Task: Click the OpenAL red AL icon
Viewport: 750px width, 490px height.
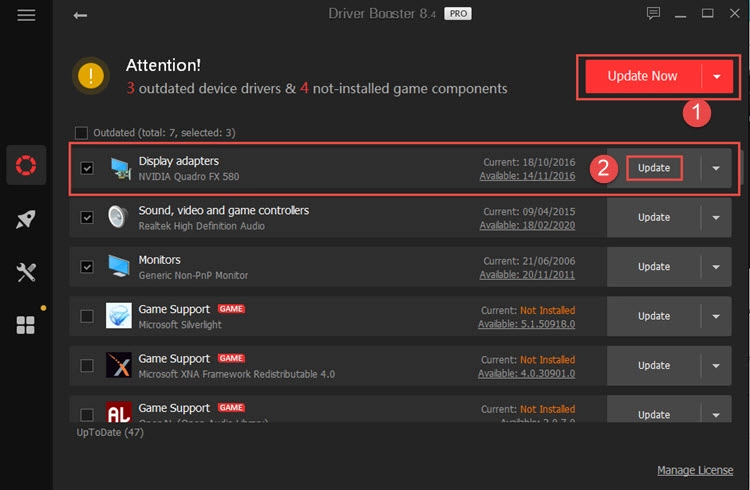Action: [x=119, y=412]
